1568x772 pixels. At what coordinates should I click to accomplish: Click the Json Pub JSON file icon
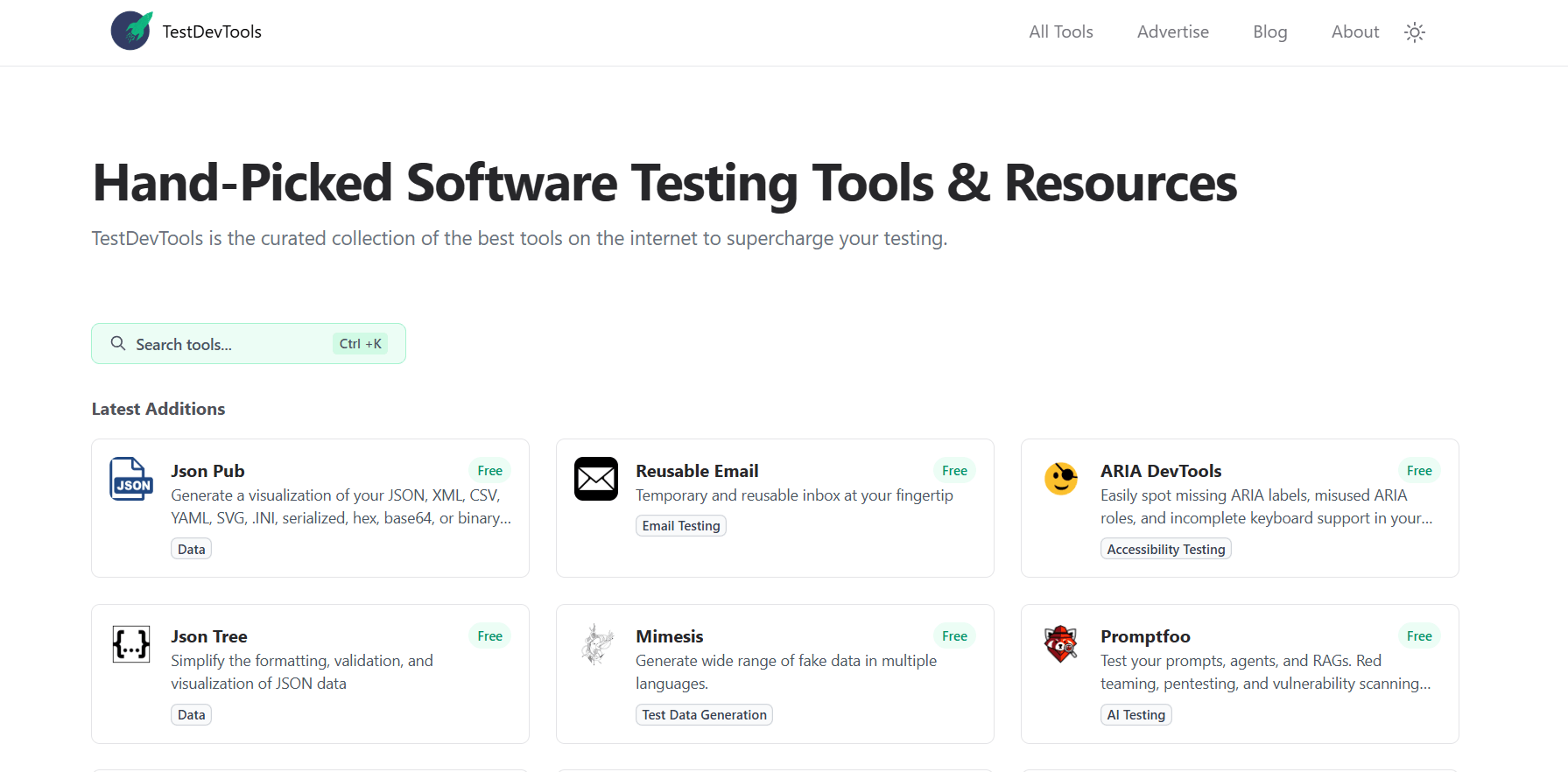pos(131,479)
